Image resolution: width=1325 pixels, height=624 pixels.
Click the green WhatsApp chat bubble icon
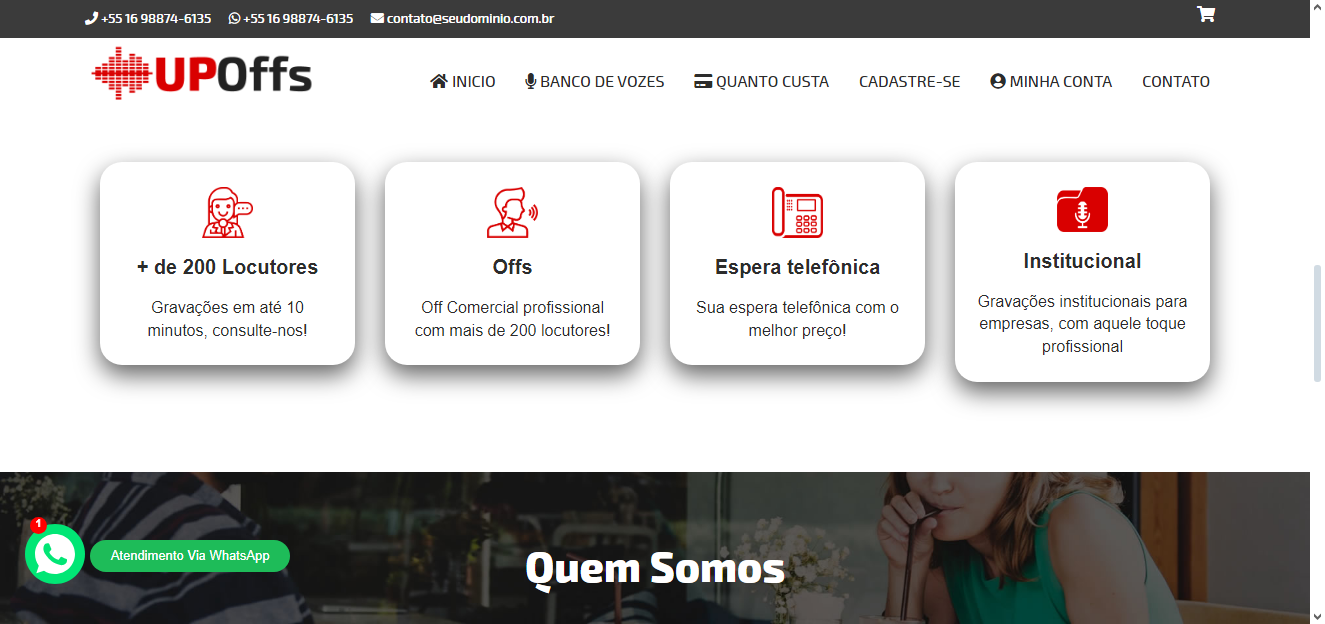click(55, 555)
